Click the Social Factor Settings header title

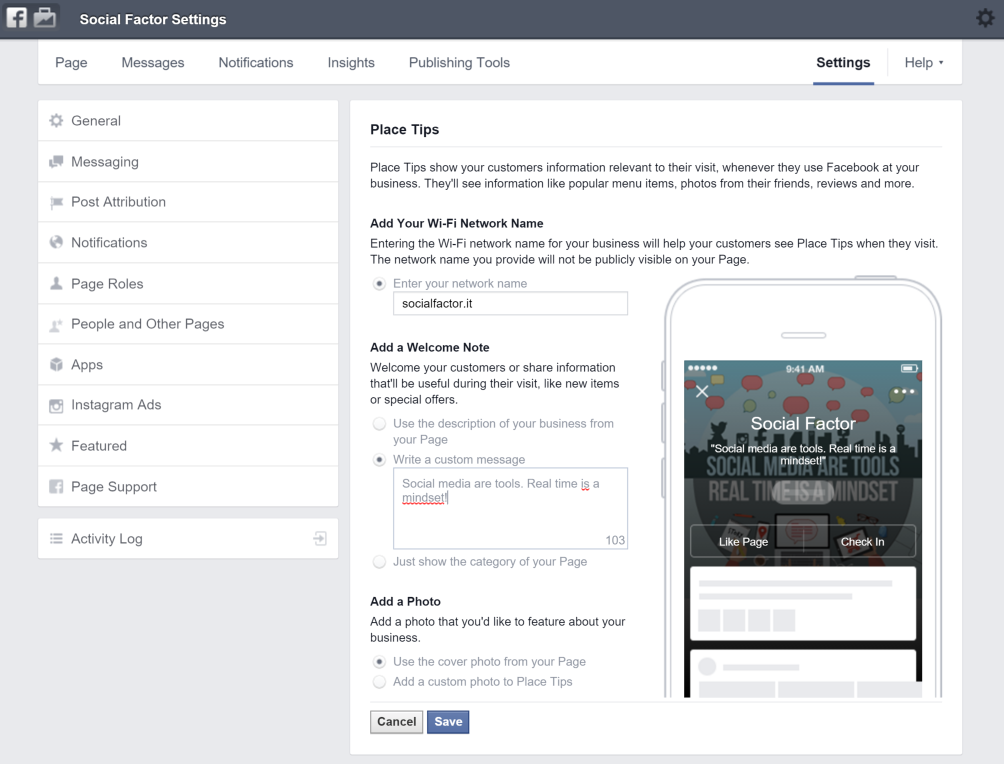[153, 19]
